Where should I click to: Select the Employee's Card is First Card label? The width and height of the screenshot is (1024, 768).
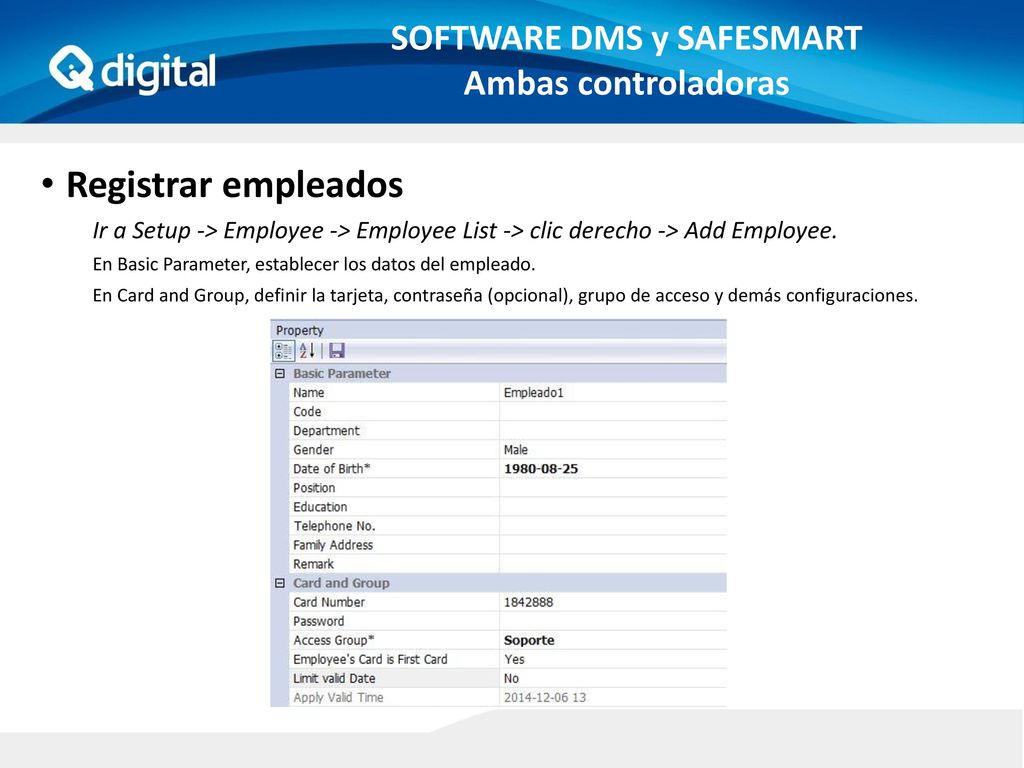coord(370,659)
